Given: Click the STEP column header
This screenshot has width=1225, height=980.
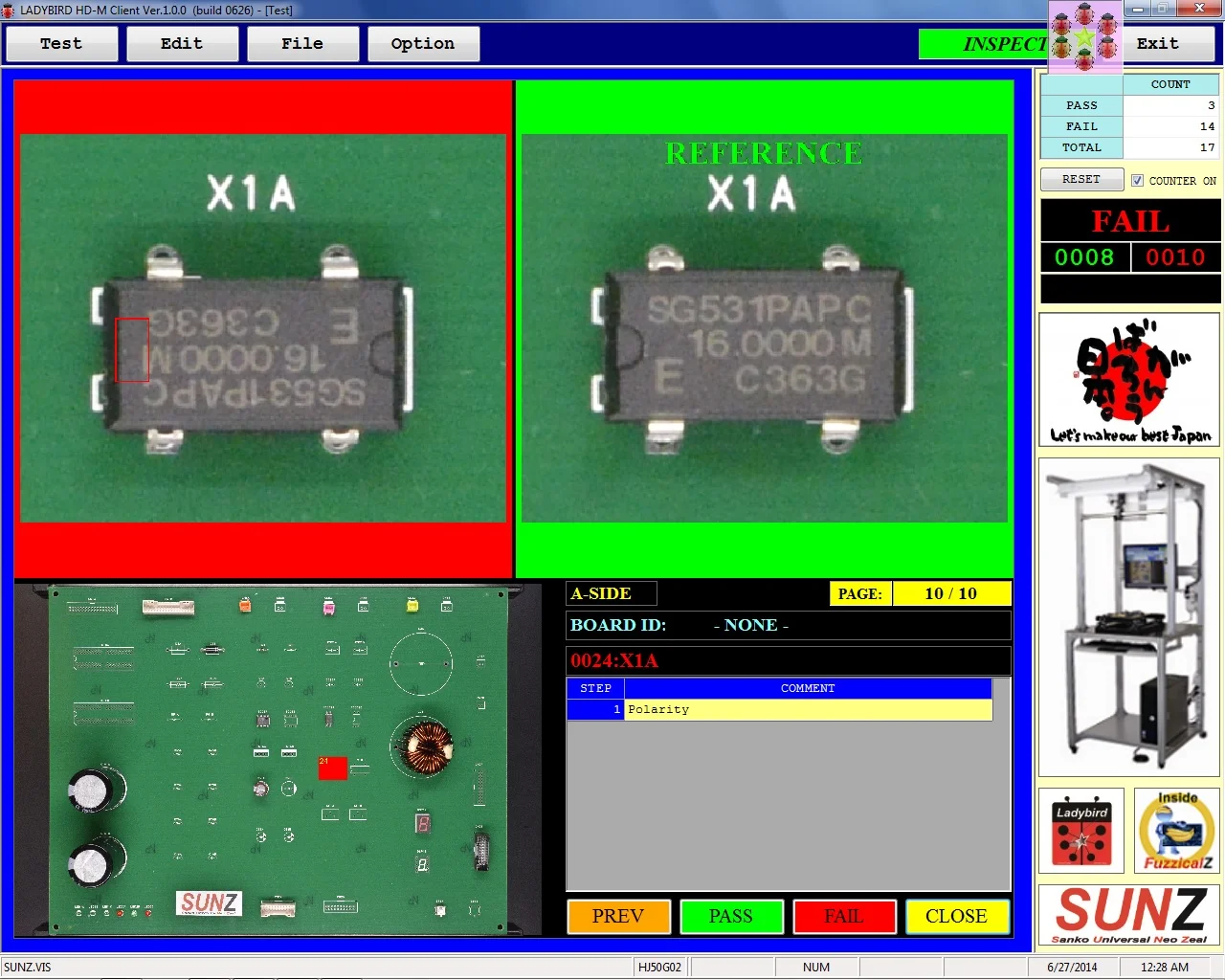Looking at the screenshot, I should coord(595,688).
